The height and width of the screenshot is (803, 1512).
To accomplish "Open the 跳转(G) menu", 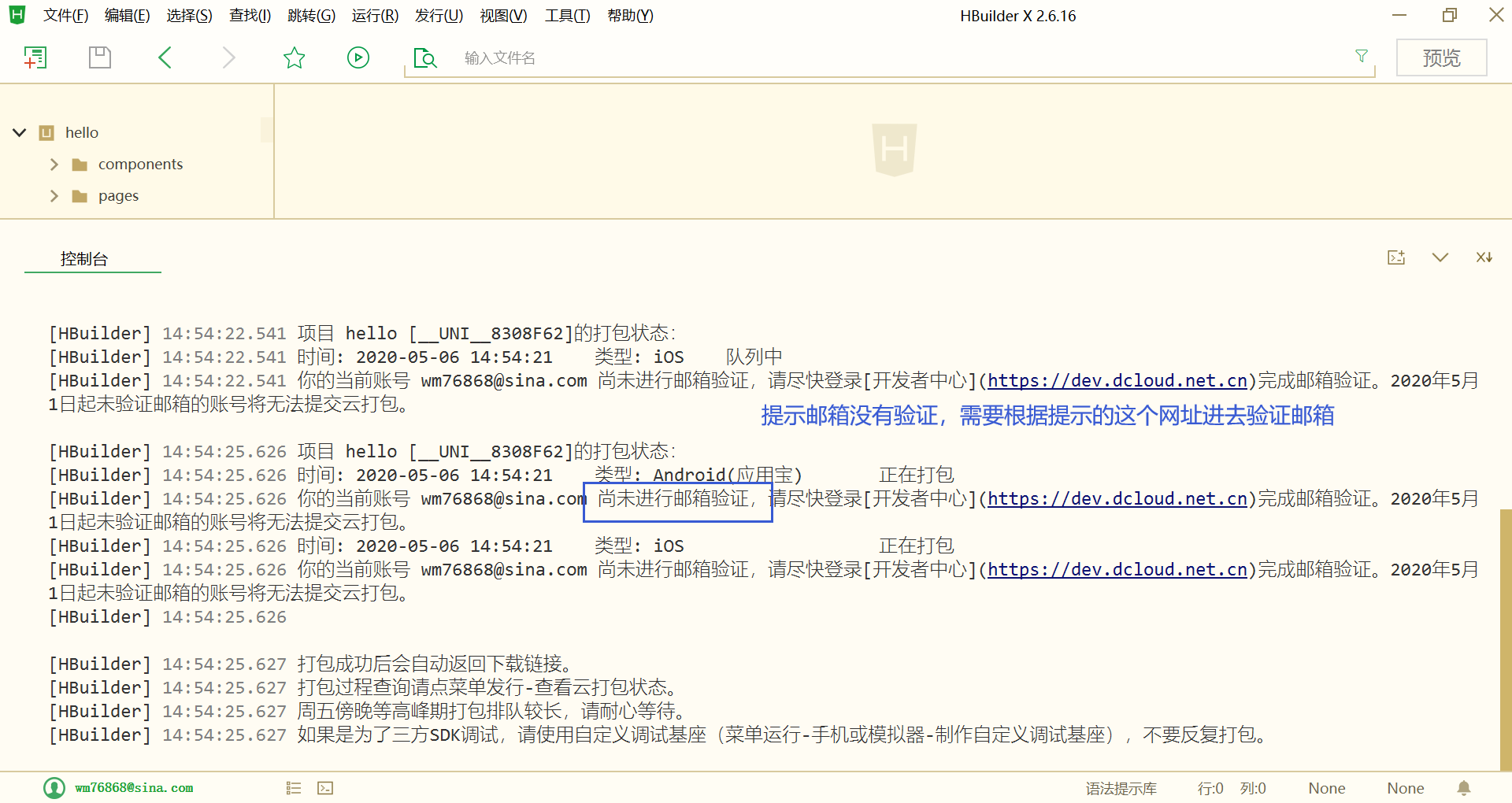I will point(312,16).
